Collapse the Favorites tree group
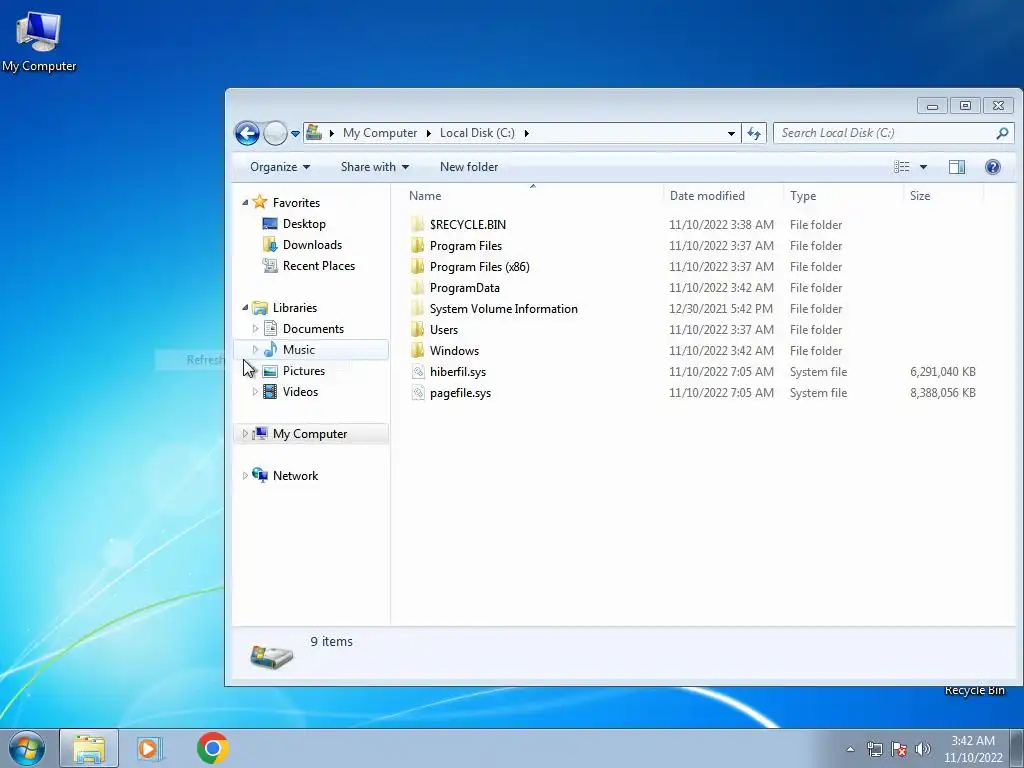 click(245, 202)
